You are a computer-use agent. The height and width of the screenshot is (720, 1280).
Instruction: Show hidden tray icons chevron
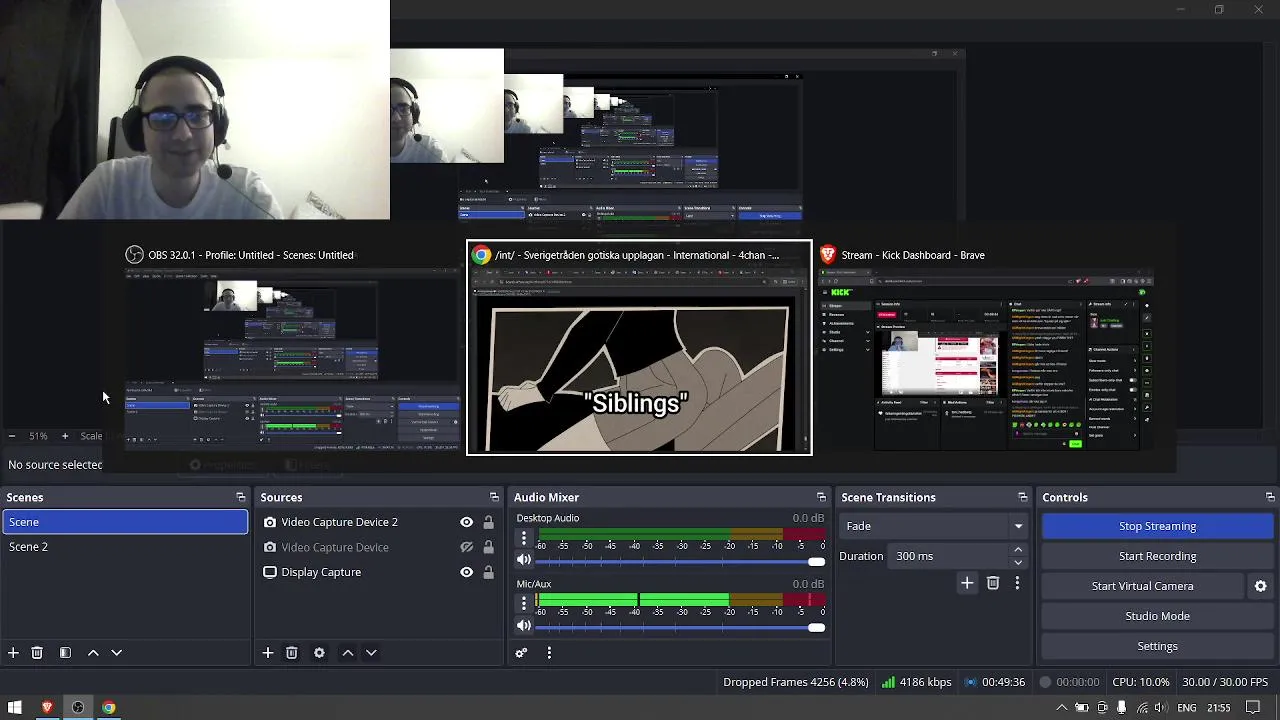click(x=1061, y=708)
